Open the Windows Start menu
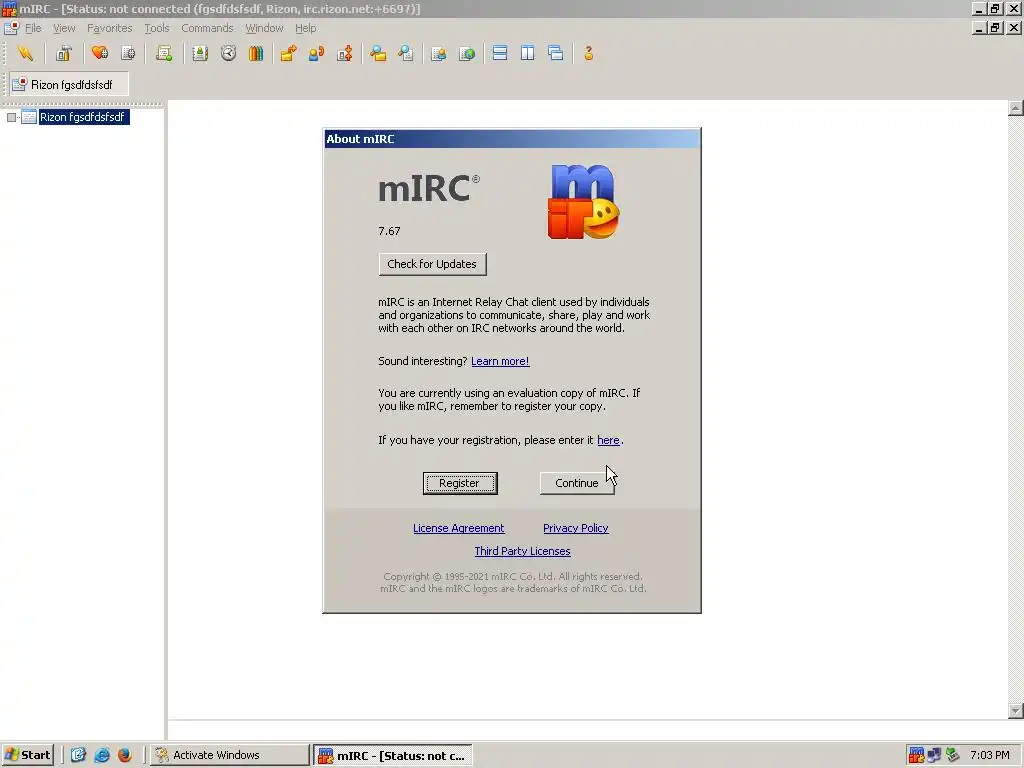This screenshot has height=768, width=1024. (x=27, y=755)
